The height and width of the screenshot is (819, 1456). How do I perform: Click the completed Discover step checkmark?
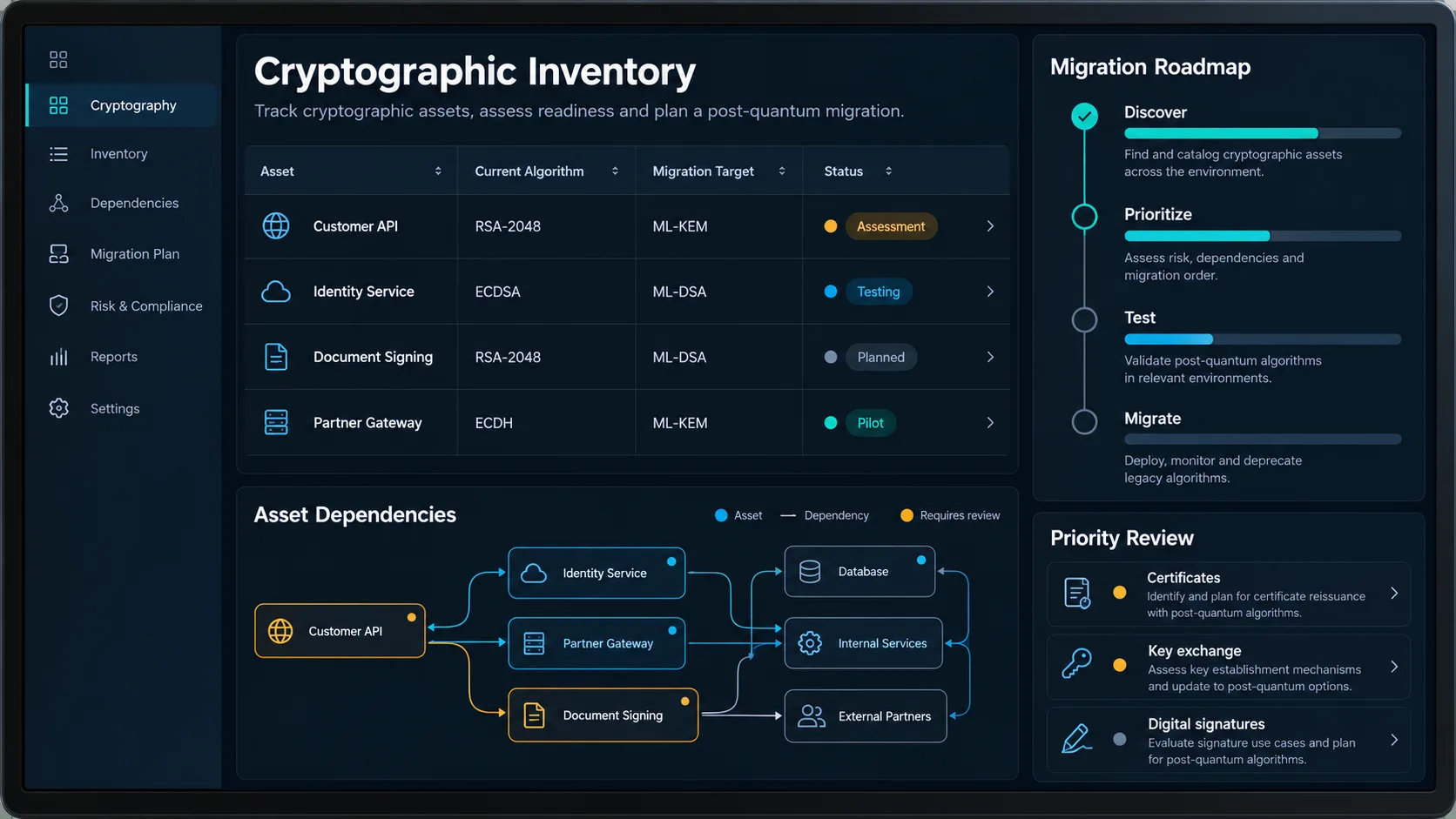pyautogui.click(x=1084, y=116)
